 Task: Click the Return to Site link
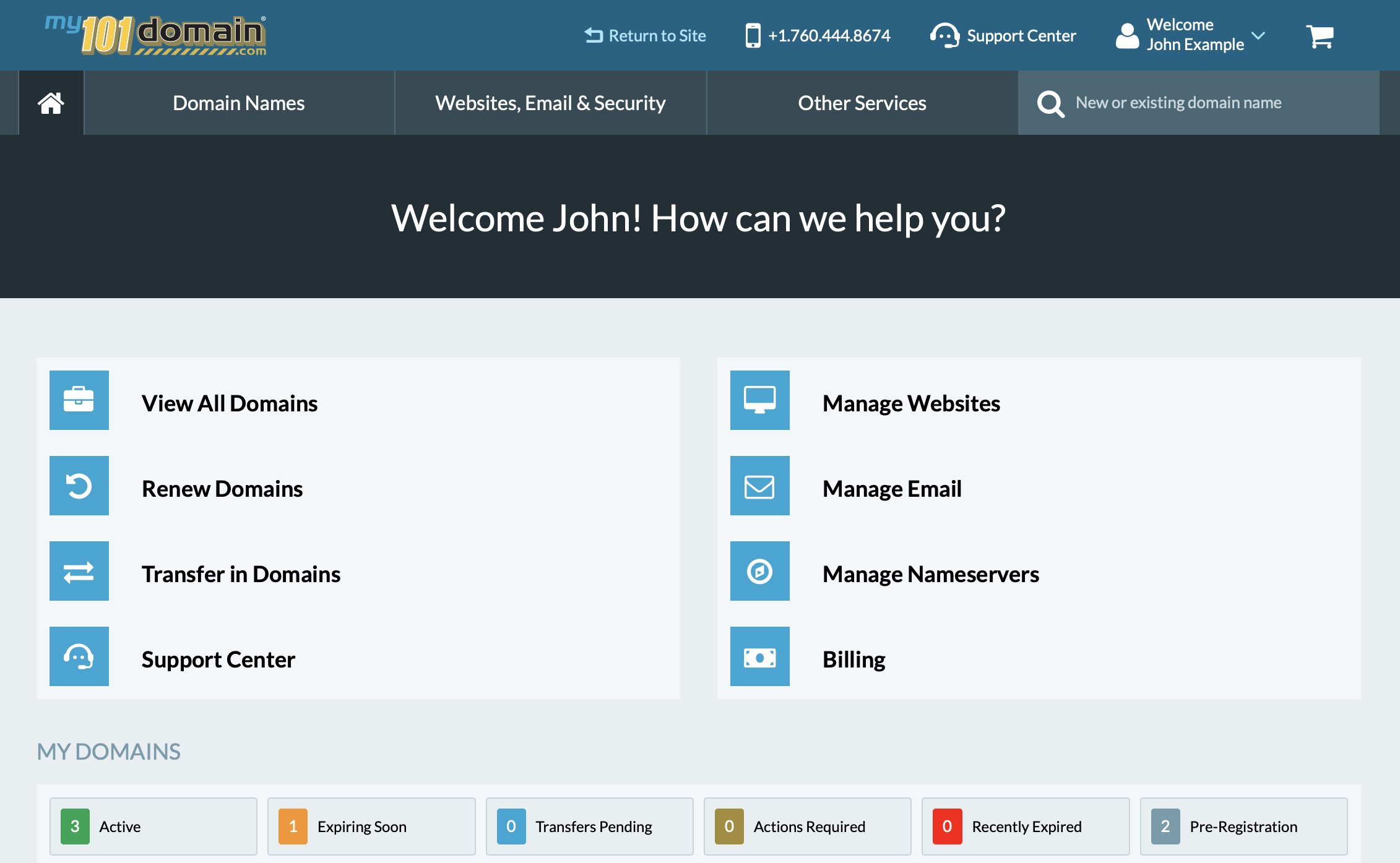click(x=646, y=35)
